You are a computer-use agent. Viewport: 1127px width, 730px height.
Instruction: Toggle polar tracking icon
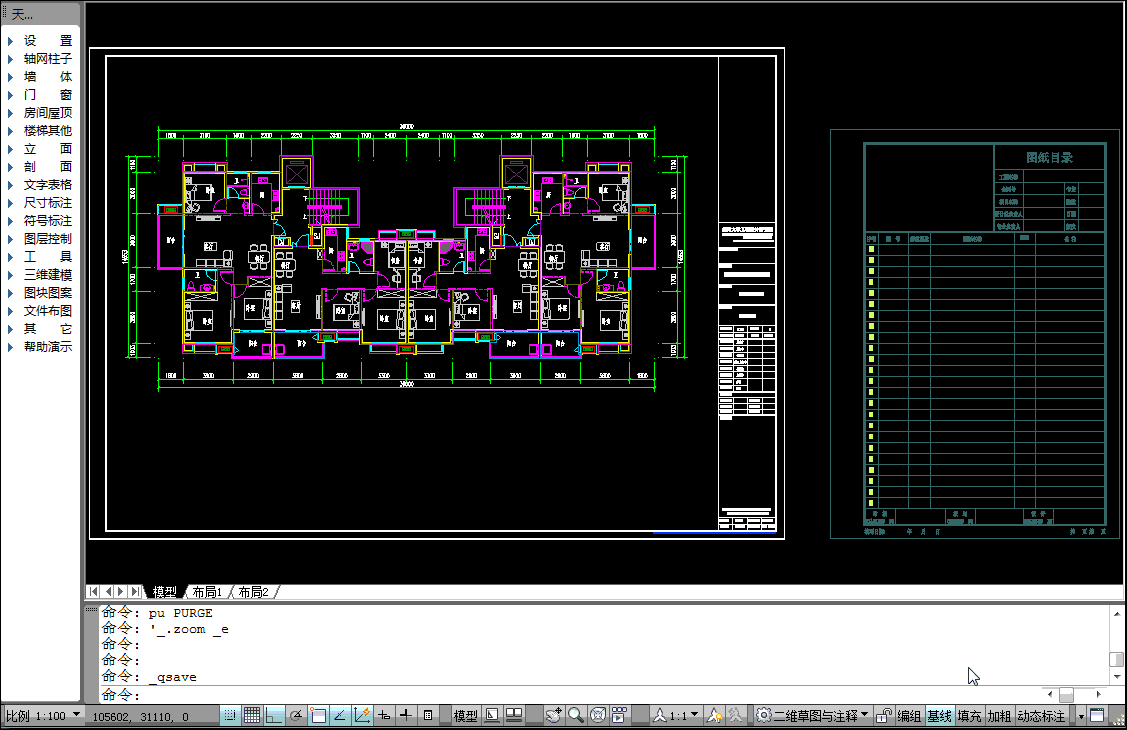pos(296,715)
